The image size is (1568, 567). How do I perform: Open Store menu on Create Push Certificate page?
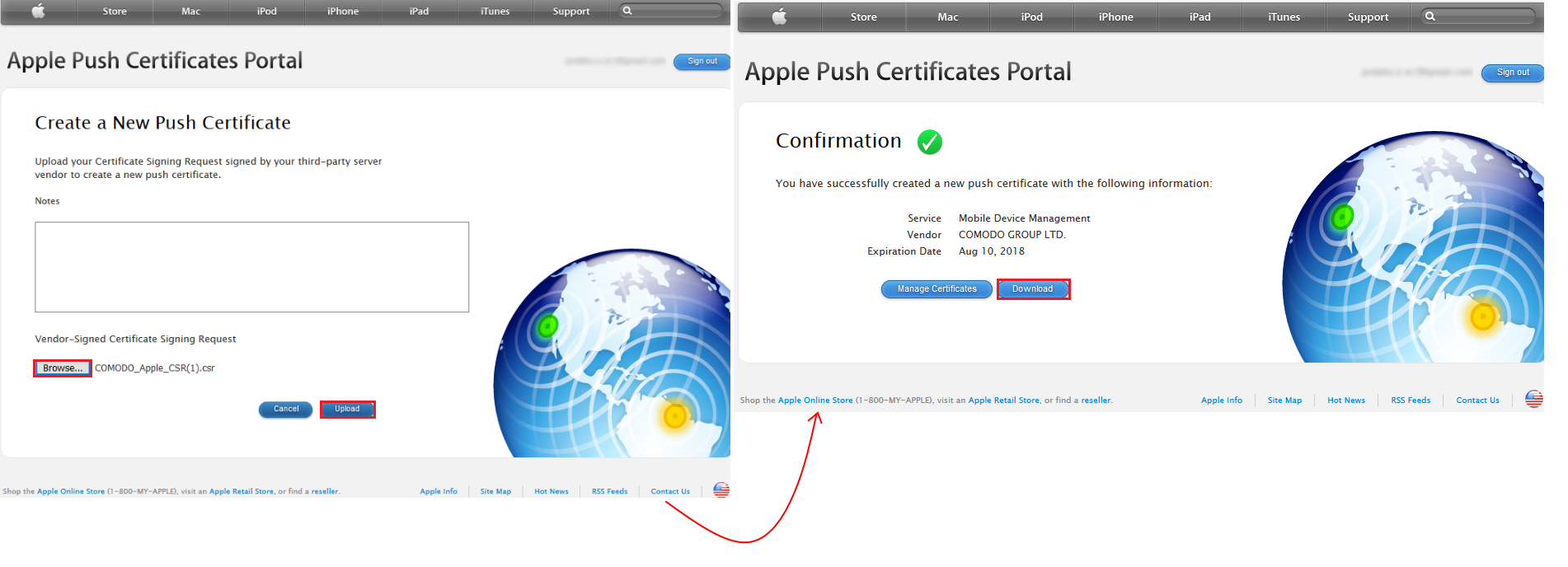point(115,12)
